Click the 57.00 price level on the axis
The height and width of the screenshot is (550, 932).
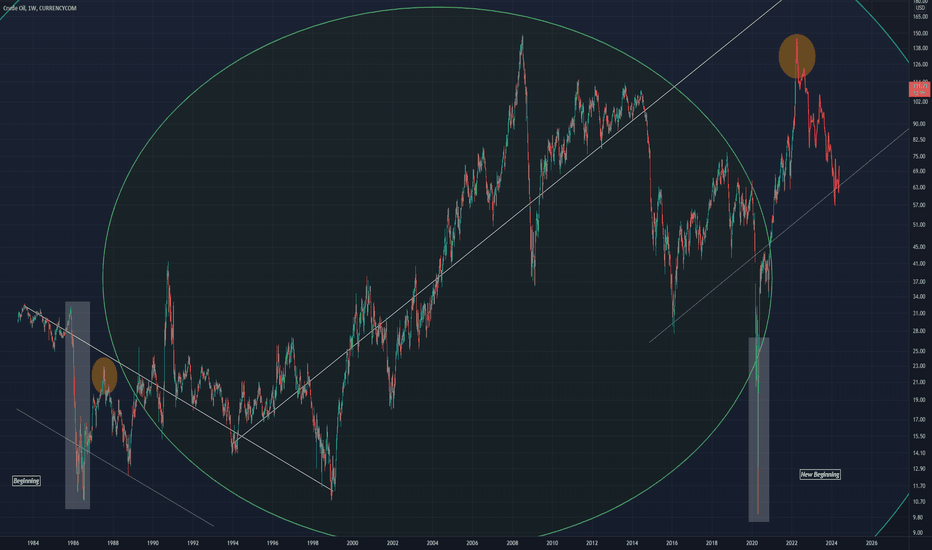click(x=920, y=205)
